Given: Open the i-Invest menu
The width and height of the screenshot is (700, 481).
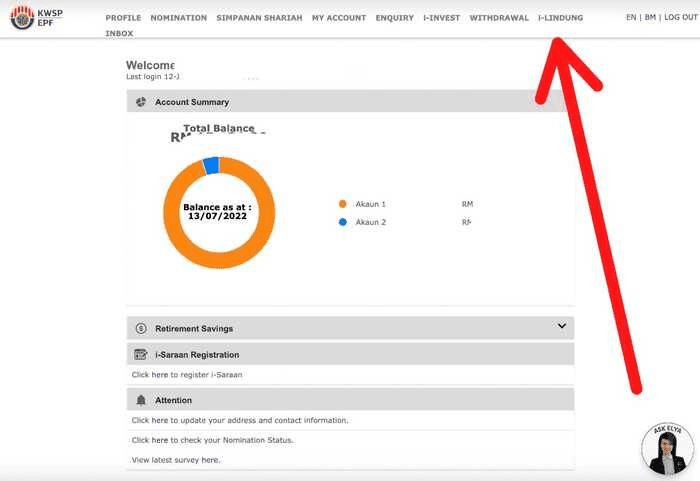Looking at the screenshot, I should coord(441,18).
